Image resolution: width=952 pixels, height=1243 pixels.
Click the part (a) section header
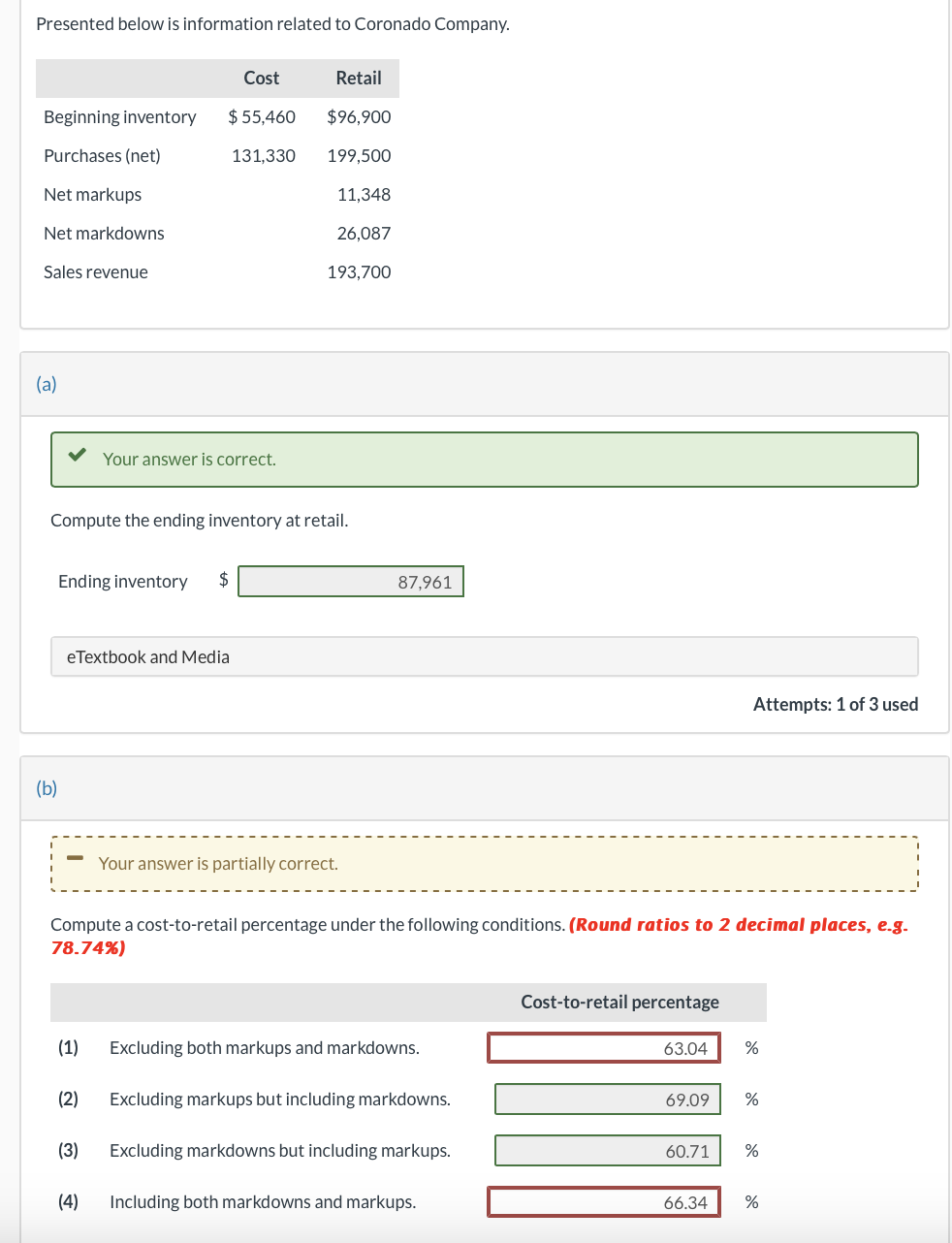pos(47,384)
